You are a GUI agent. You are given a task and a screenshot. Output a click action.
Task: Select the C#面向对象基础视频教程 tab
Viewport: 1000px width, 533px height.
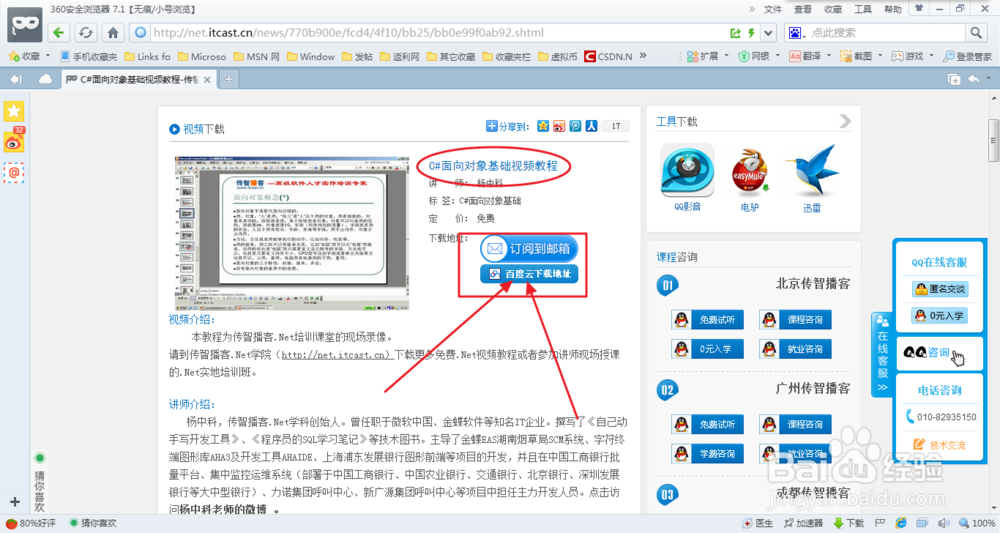pos(140,79)
